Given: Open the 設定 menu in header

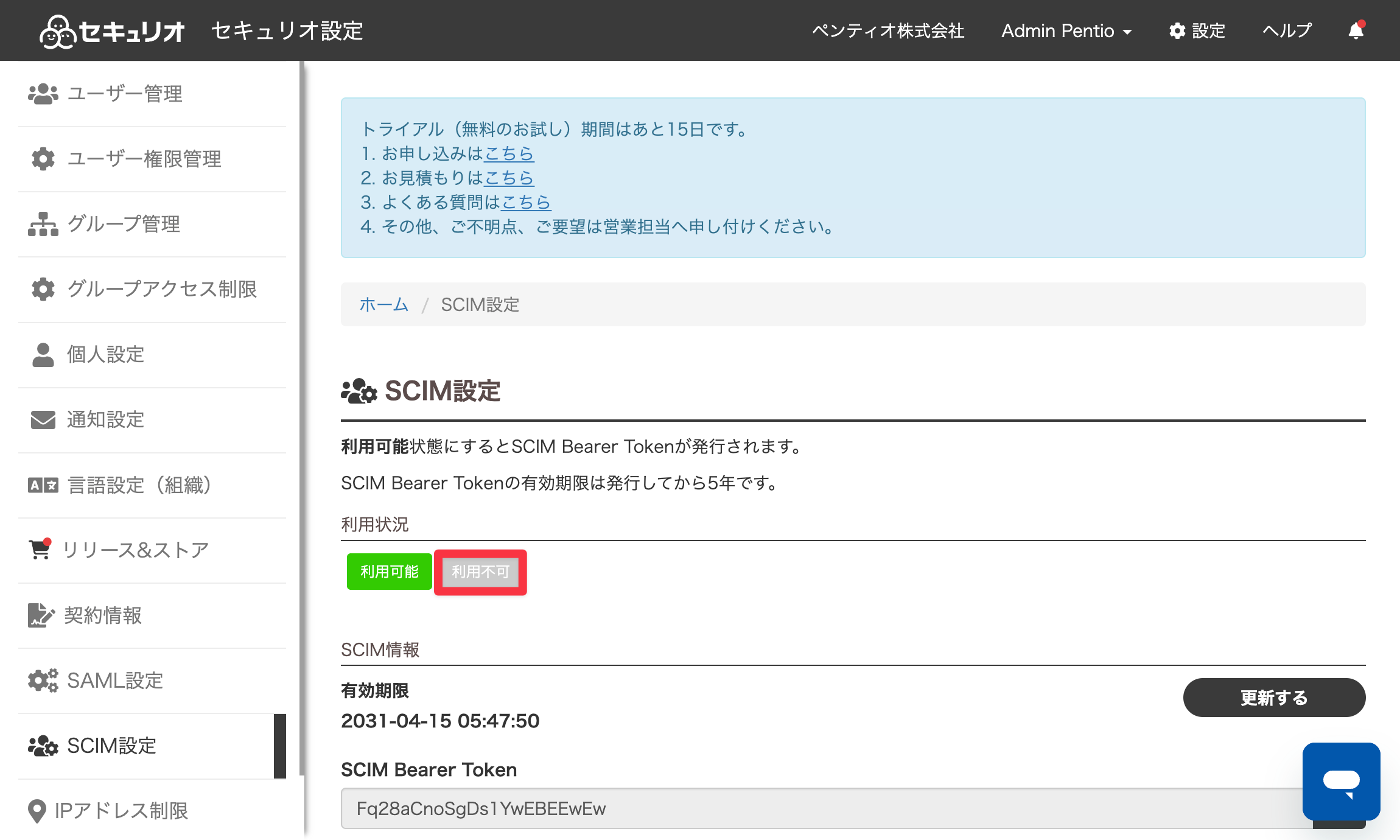Looking at the screenshot, I should (x=1197, y=30).
